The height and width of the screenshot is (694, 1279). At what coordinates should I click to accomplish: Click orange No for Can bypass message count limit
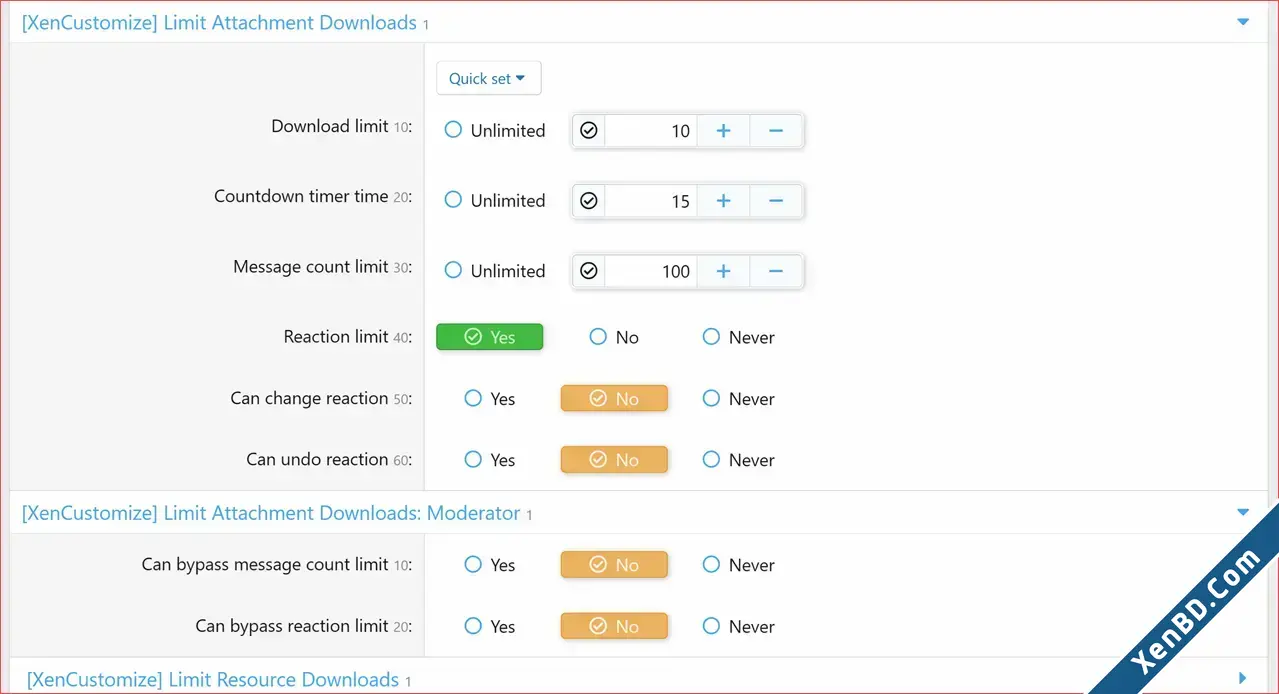point(614,565)
